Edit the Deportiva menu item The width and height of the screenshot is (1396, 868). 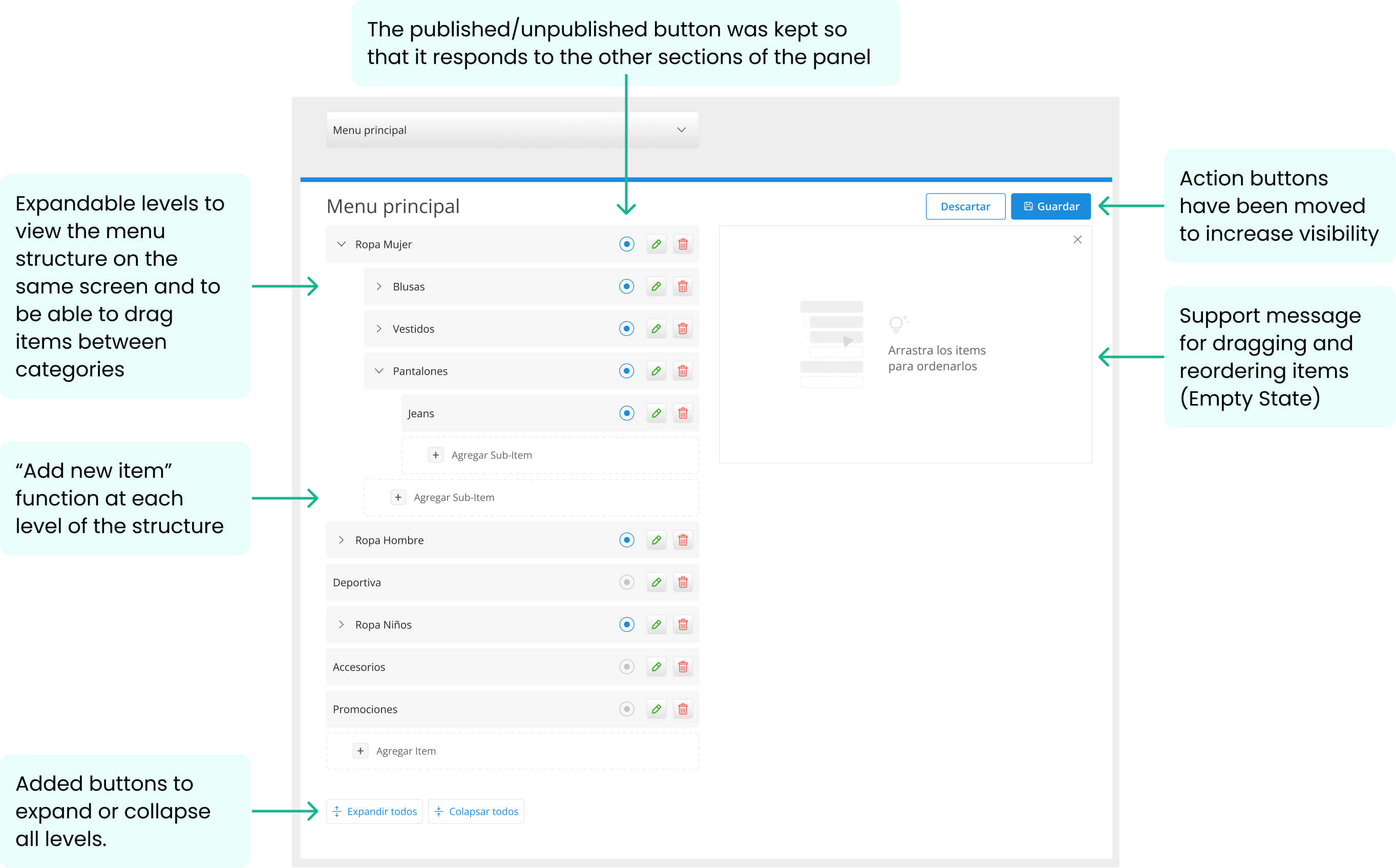(656, 582)
